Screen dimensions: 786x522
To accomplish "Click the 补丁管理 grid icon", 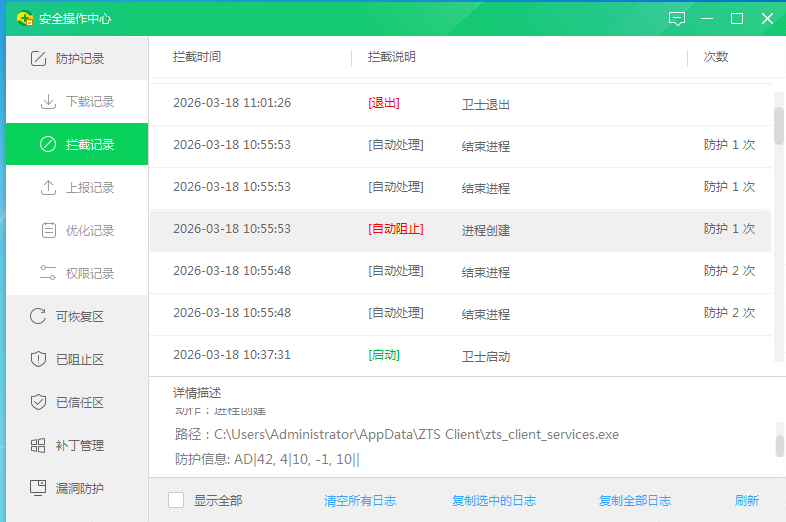I will [38, 445].
